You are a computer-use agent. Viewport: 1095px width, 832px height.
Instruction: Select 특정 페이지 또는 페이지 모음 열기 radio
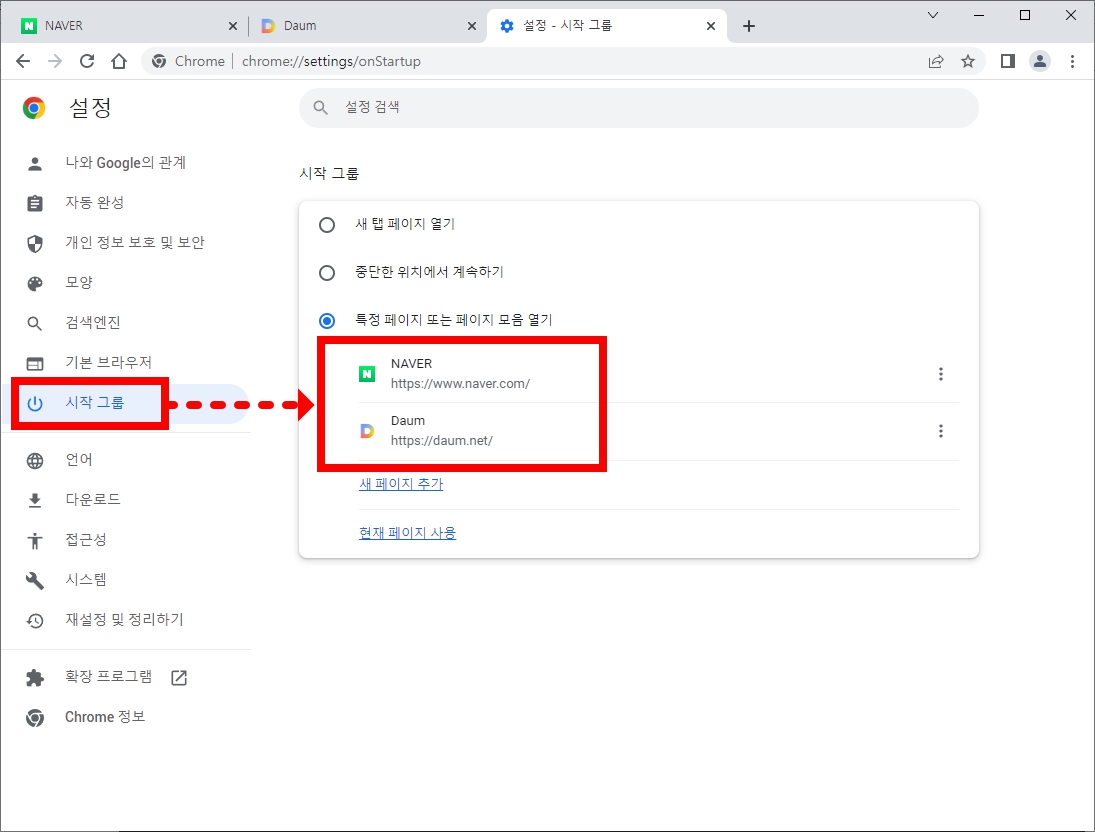(x=326, y=321)
